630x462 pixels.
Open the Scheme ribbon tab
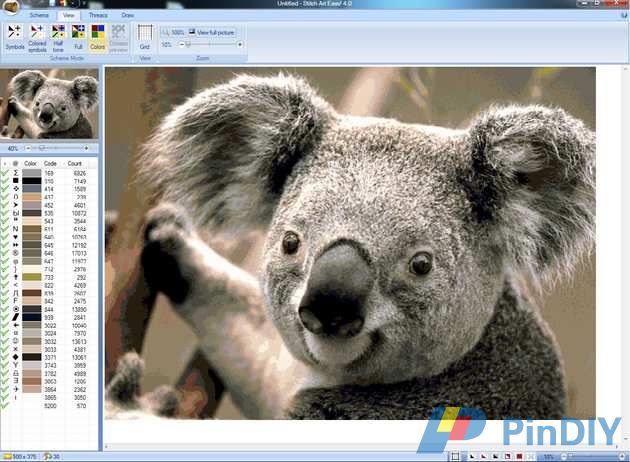pos(39,16)
